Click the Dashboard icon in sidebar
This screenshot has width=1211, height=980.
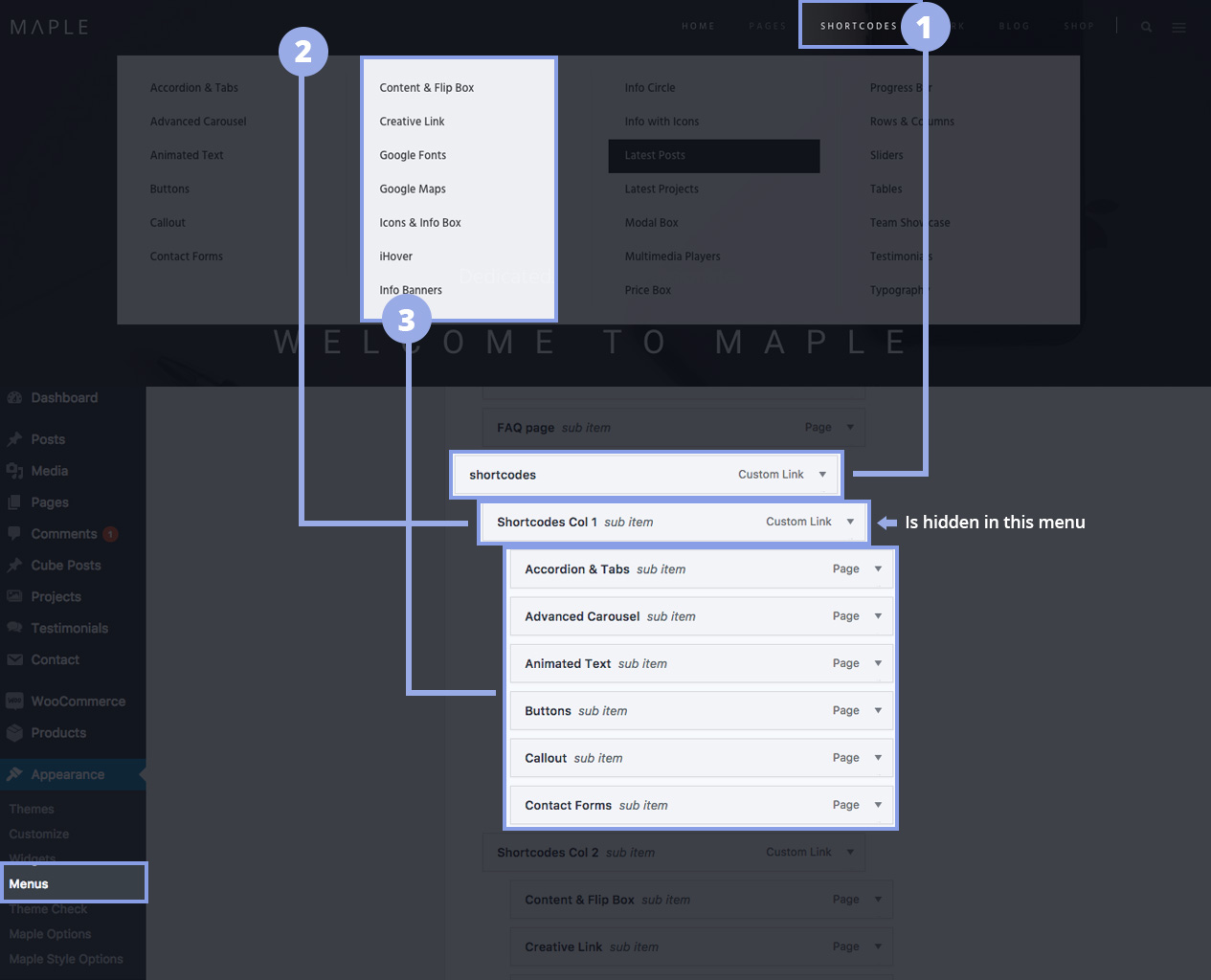[14, 398]
